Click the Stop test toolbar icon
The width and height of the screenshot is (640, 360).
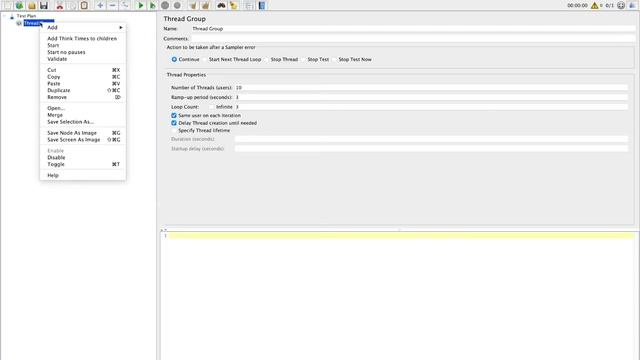[165, 5]
